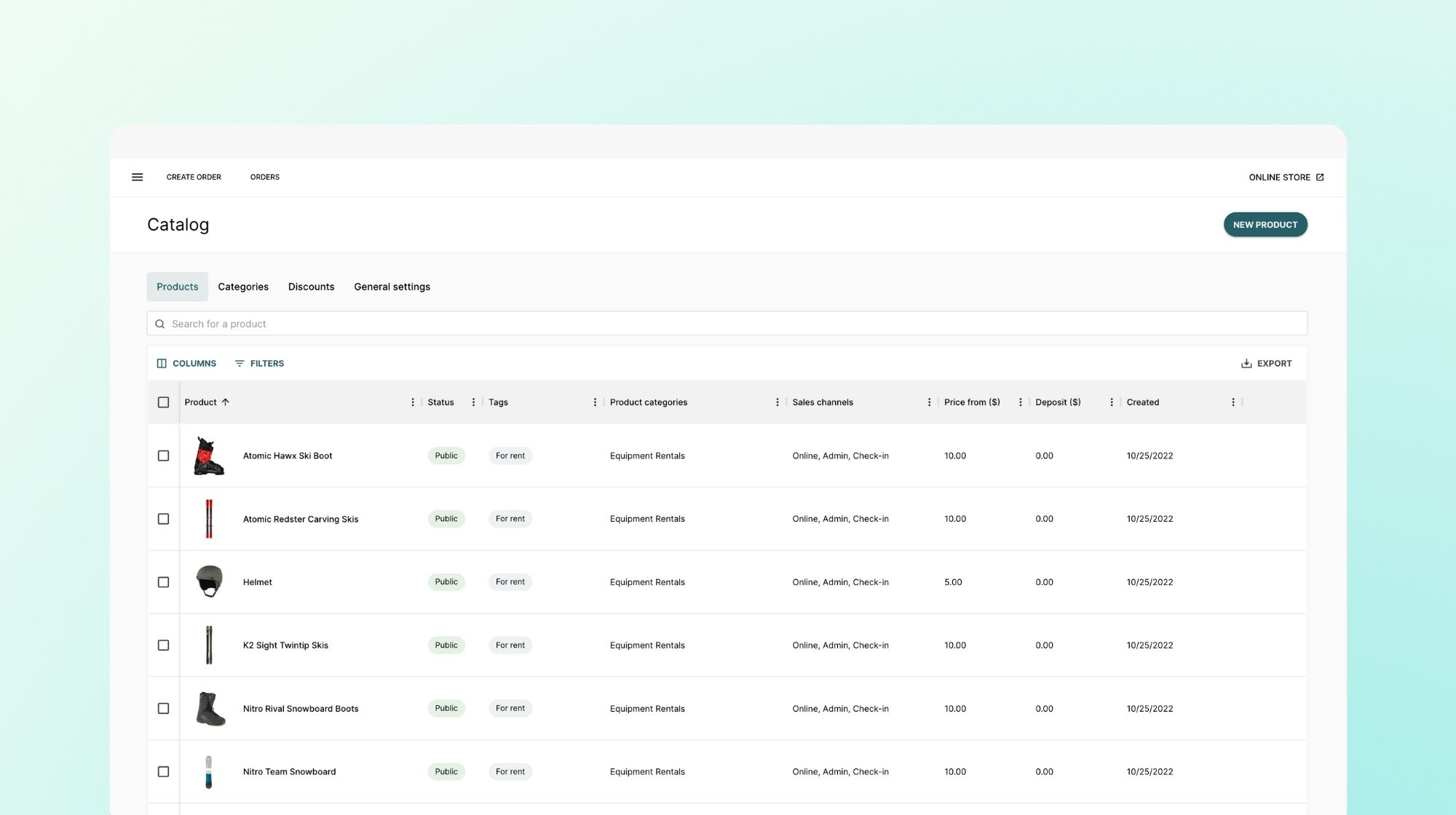The width and height of the screenshot is (1456, 815).
Task: Tick the Nitro Rival Snowboard Boots checkbox
Action: (x=163, y=709)
